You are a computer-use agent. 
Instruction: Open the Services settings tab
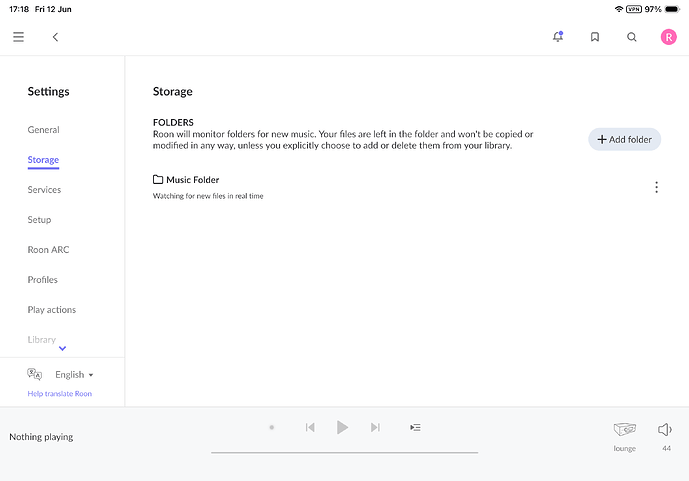[x=44, y=190]
